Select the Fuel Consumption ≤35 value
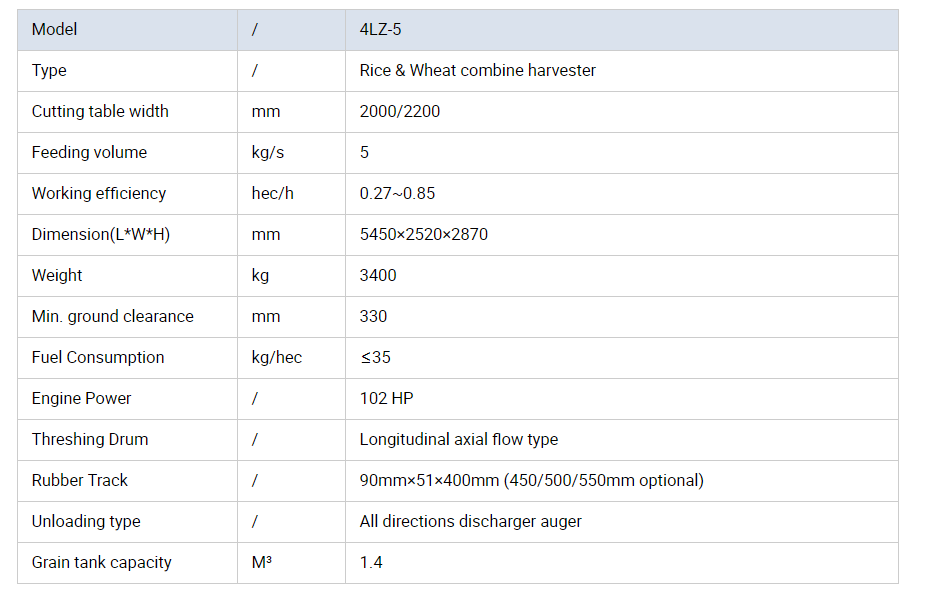Screen dimensions: 937x606 pyautogui.click(x=375, y=357)
